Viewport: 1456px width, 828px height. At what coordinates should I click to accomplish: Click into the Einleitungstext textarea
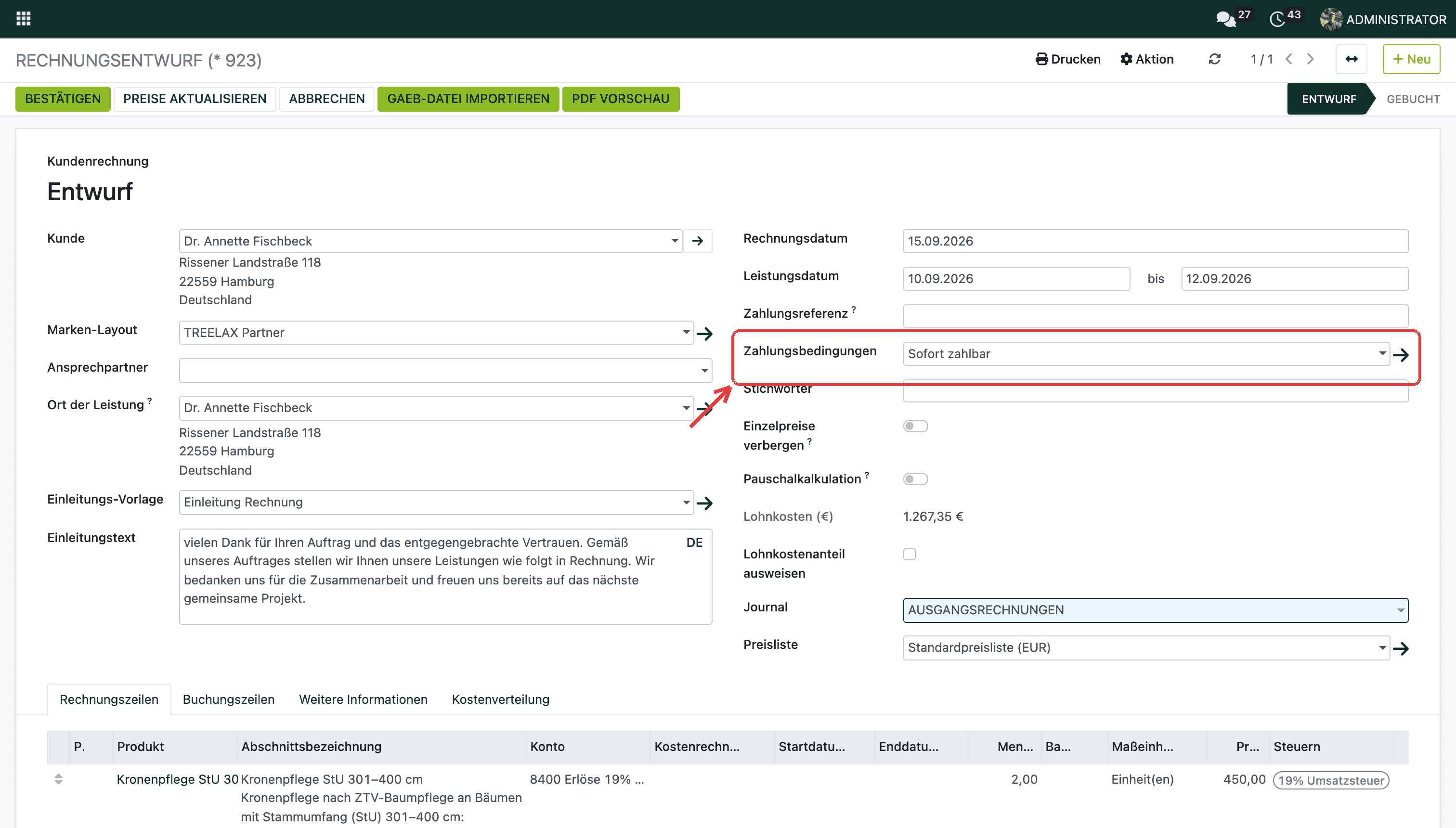(445, 577)
